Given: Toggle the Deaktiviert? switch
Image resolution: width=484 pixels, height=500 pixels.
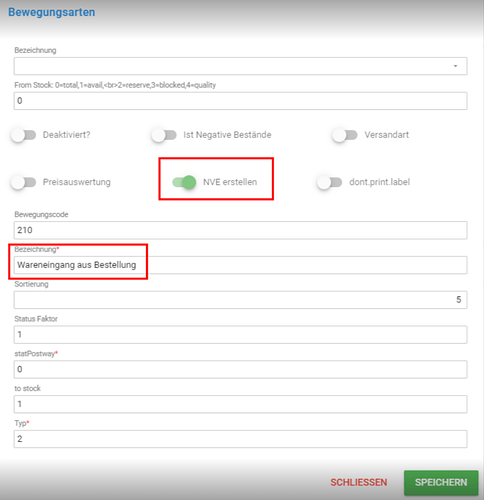Looking at the screenshot, I should [23, 135].
